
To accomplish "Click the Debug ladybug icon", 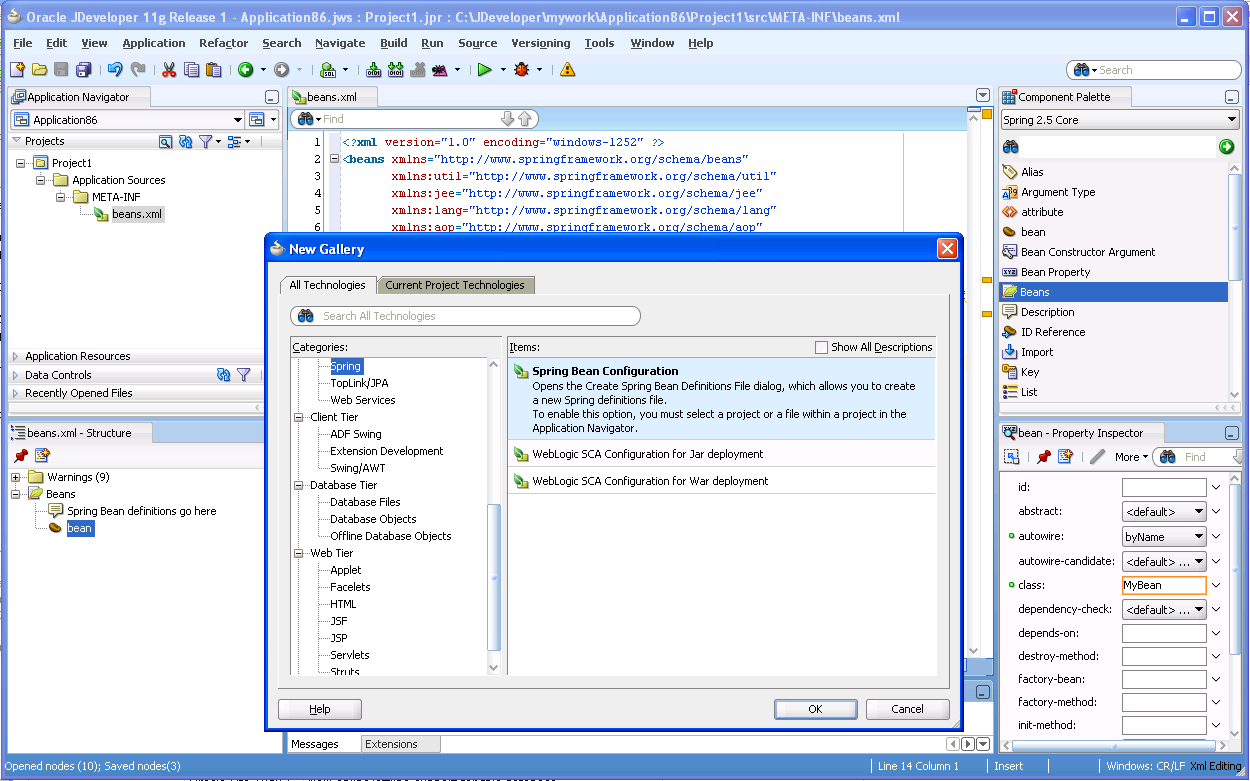I will click(x=523, y=70).
